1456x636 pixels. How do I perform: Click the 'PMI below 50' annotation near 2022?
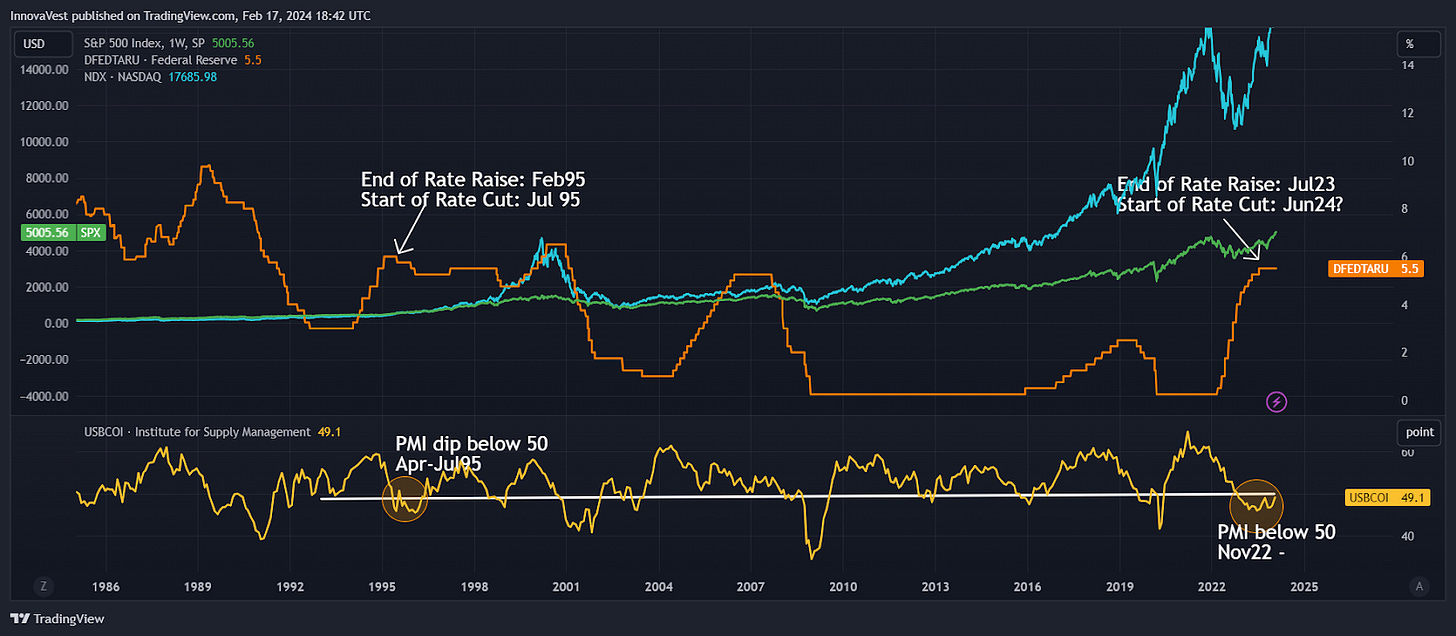[1276, 532]
